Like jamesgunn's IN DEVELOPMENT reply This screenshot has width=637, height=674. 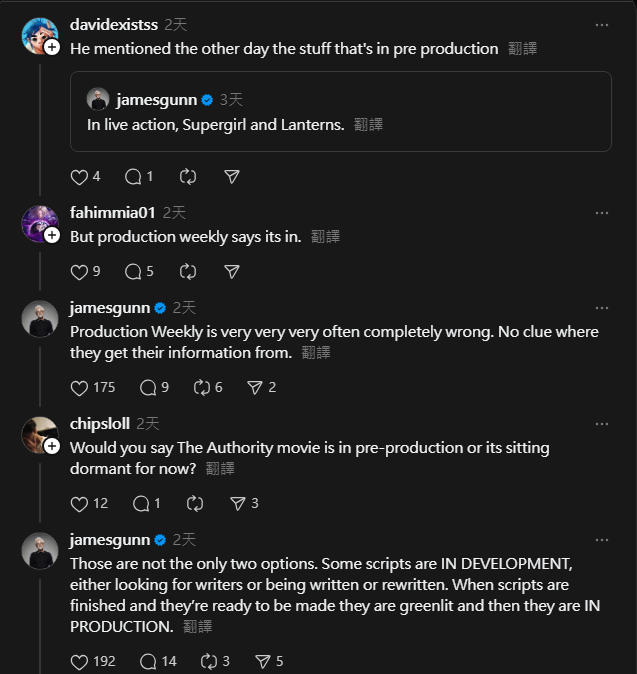pyautogui.click(x=80, y=661)
